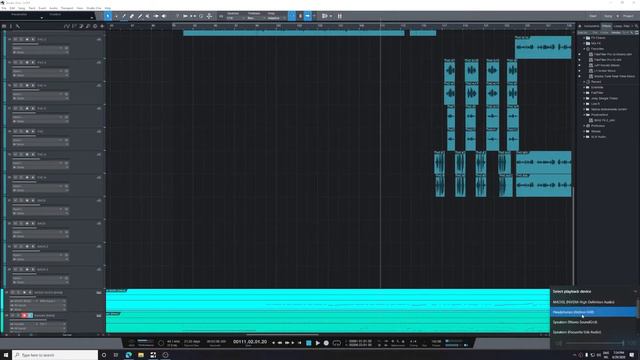
Task: Open the Timebase dropdown in the toolbar
Action: pos(255,18)
